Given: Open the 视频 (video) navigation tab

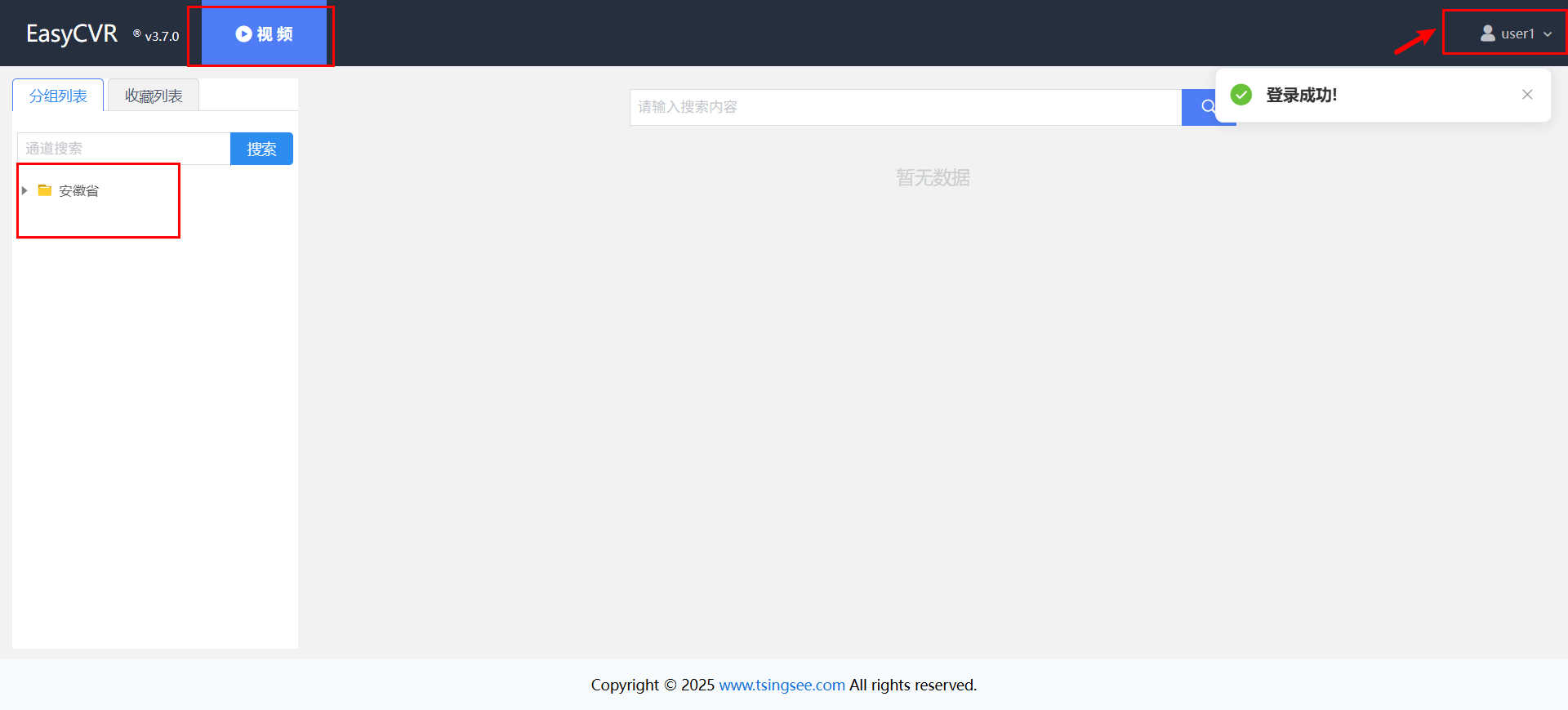Looking at the screenshot, I should [x=264, y=33].
